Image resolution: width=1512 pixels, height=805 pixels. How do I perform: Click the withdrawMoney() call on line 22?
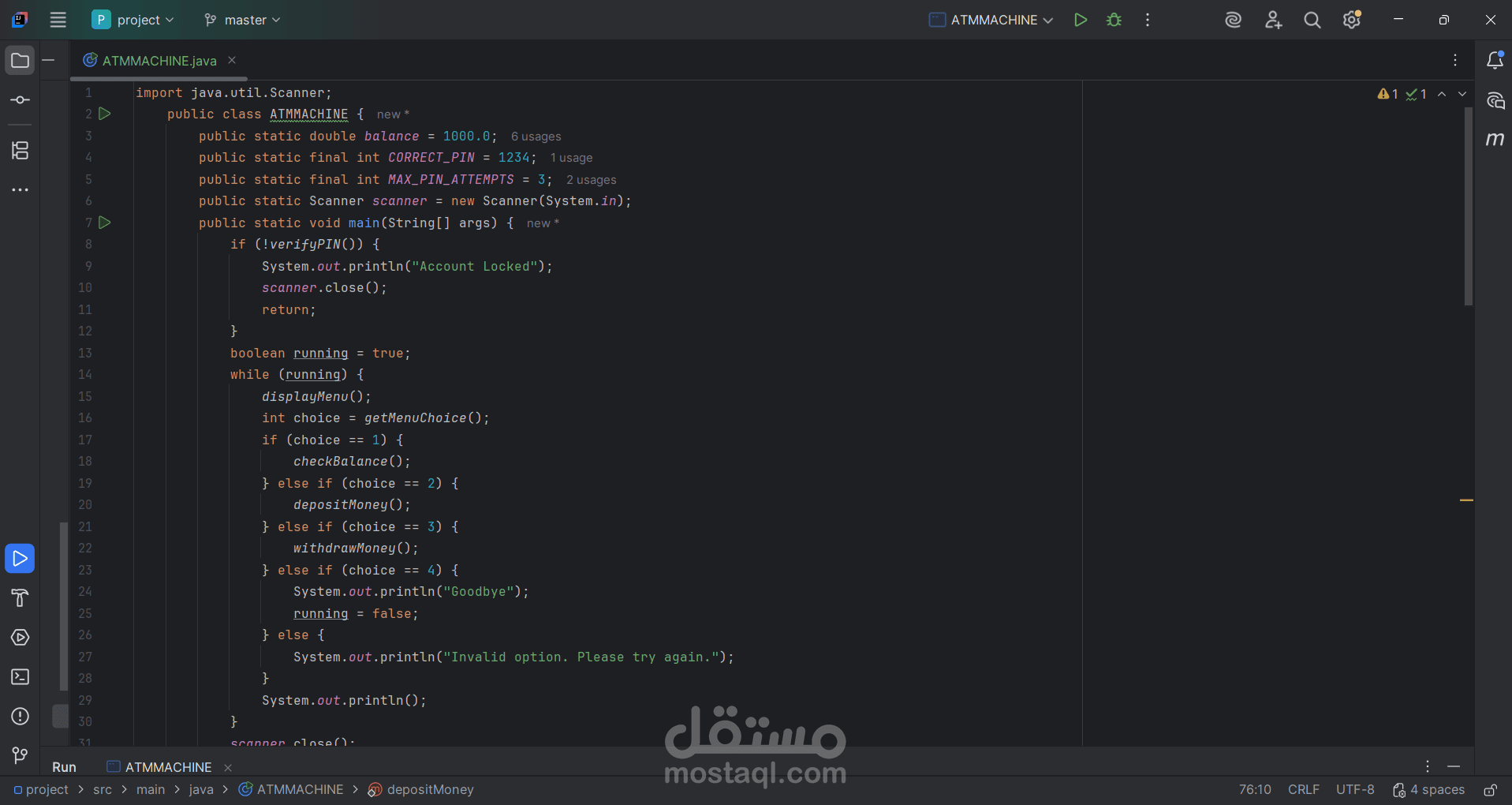pos(356,548)
